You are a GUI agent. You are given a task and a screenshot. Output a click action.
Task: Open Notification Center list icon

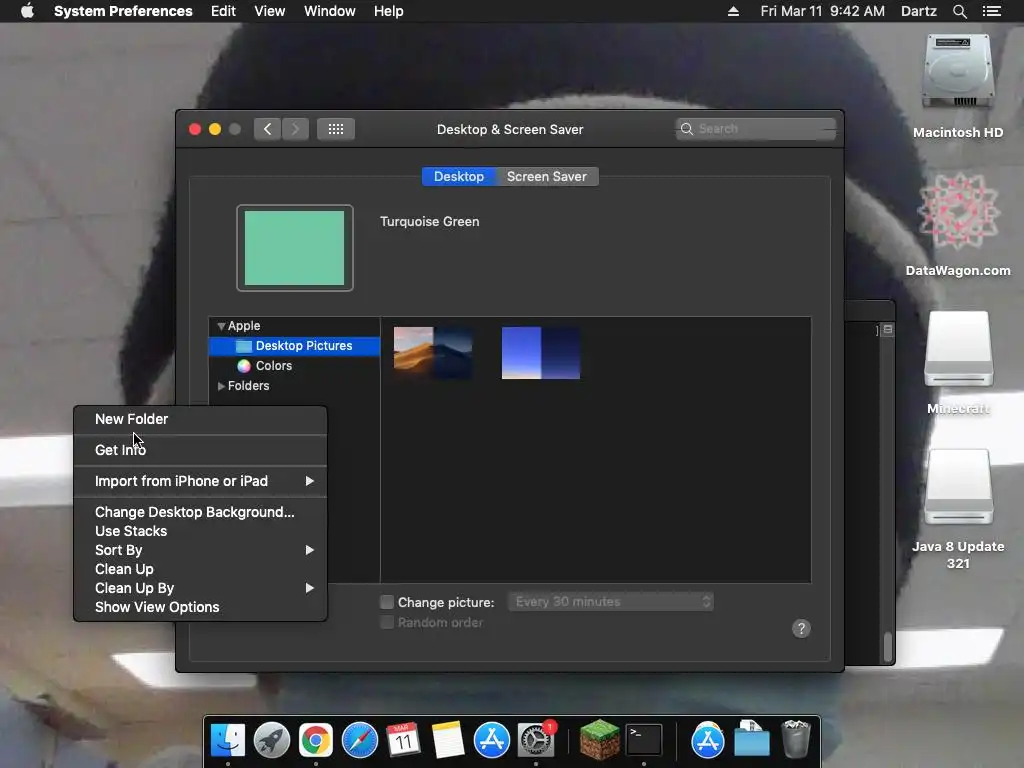(x=991, y=11)
